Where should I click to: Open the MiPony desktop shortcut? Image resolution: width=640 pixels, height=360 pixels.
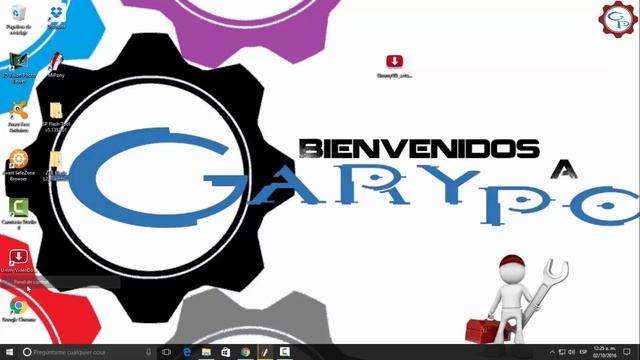pyautogui.click(x=56, y=65)
